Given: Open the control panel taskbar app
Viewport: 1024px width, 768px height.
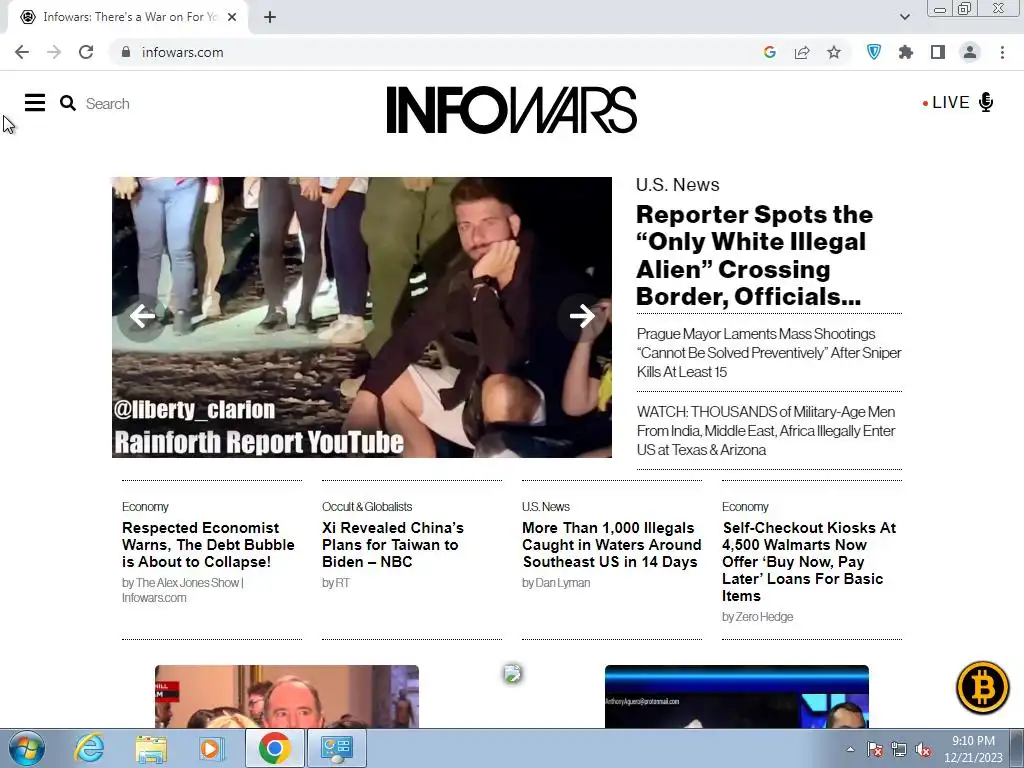Looking at the screenshot, I should 336,748.
